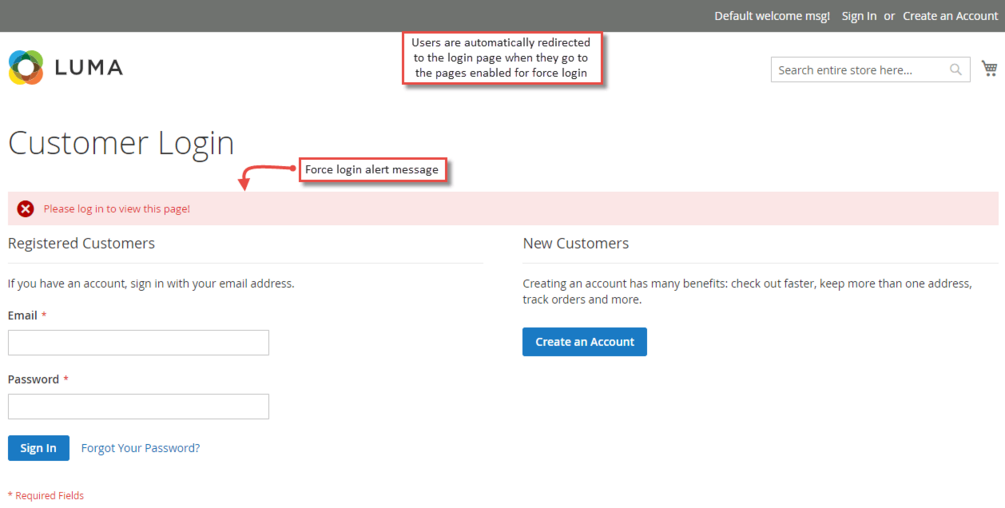Click the Search entire store field

(858, 70)
